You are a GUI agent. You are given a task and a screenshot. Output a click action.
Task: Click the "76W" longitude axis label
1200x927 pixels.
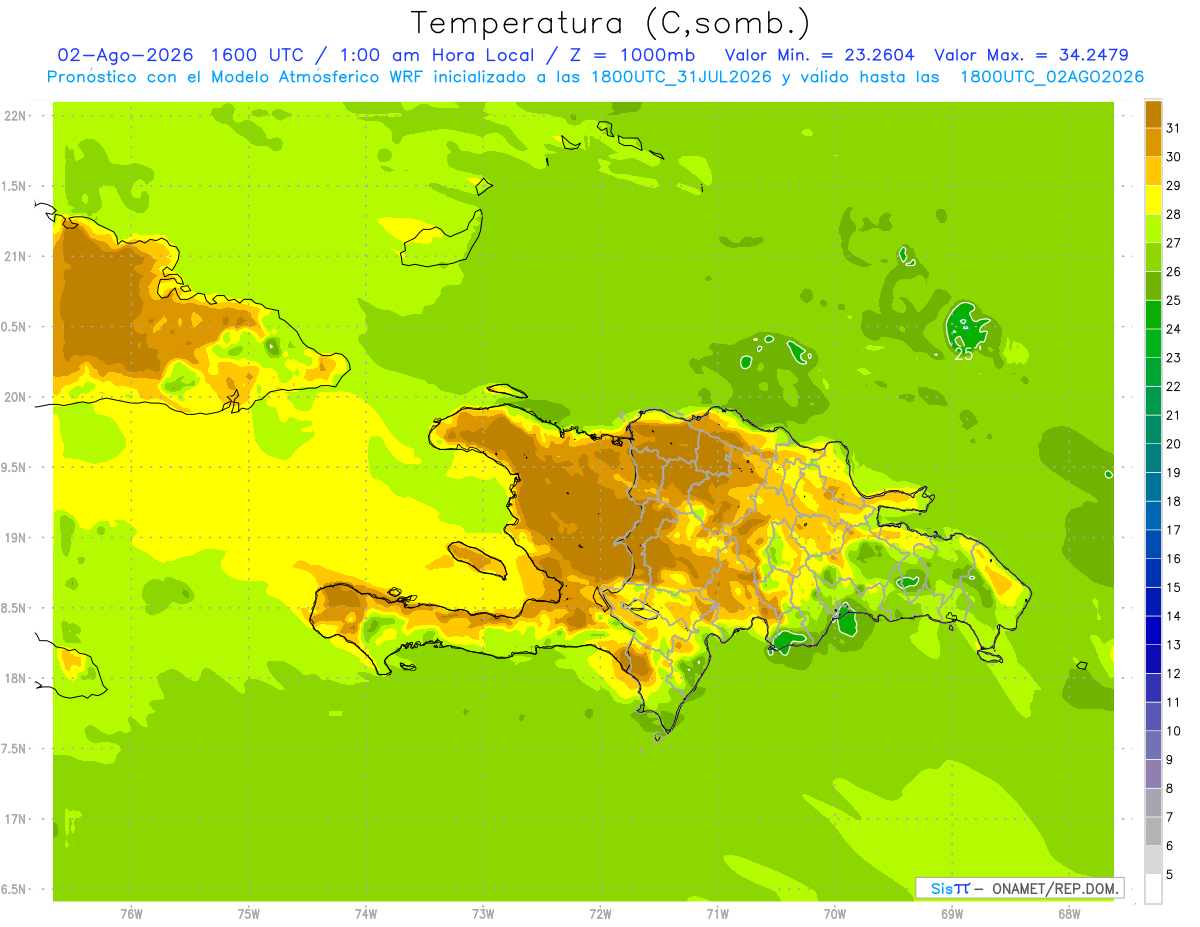(131, 913)
